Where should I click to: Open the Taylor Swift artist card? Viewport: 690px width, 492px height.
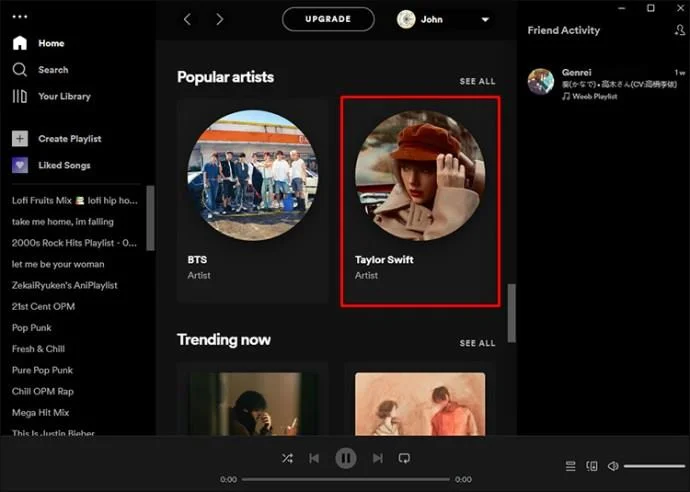[420, 201]
